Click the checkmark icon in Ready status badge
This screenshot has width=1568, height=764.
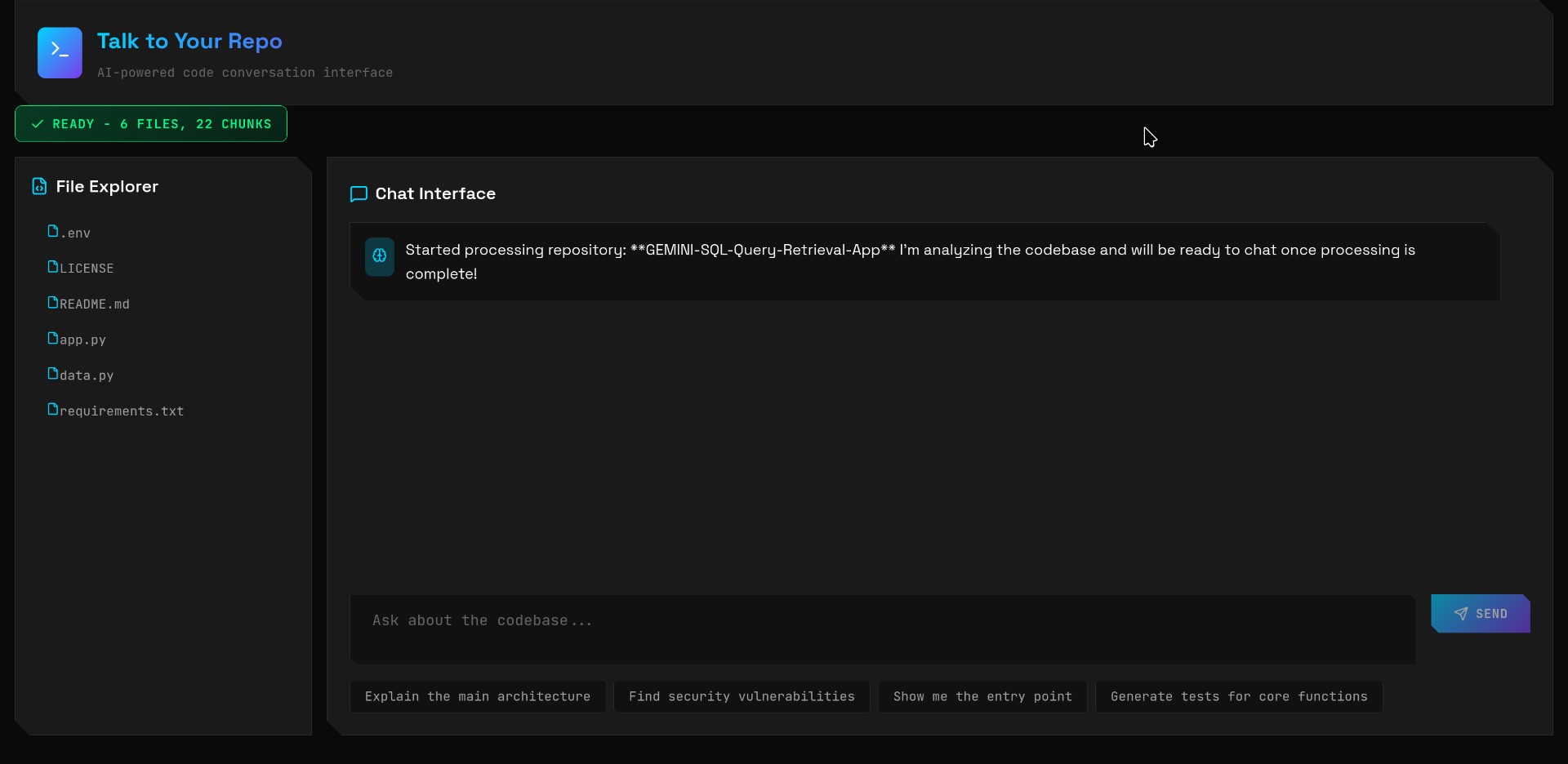[x=38, y=124]
